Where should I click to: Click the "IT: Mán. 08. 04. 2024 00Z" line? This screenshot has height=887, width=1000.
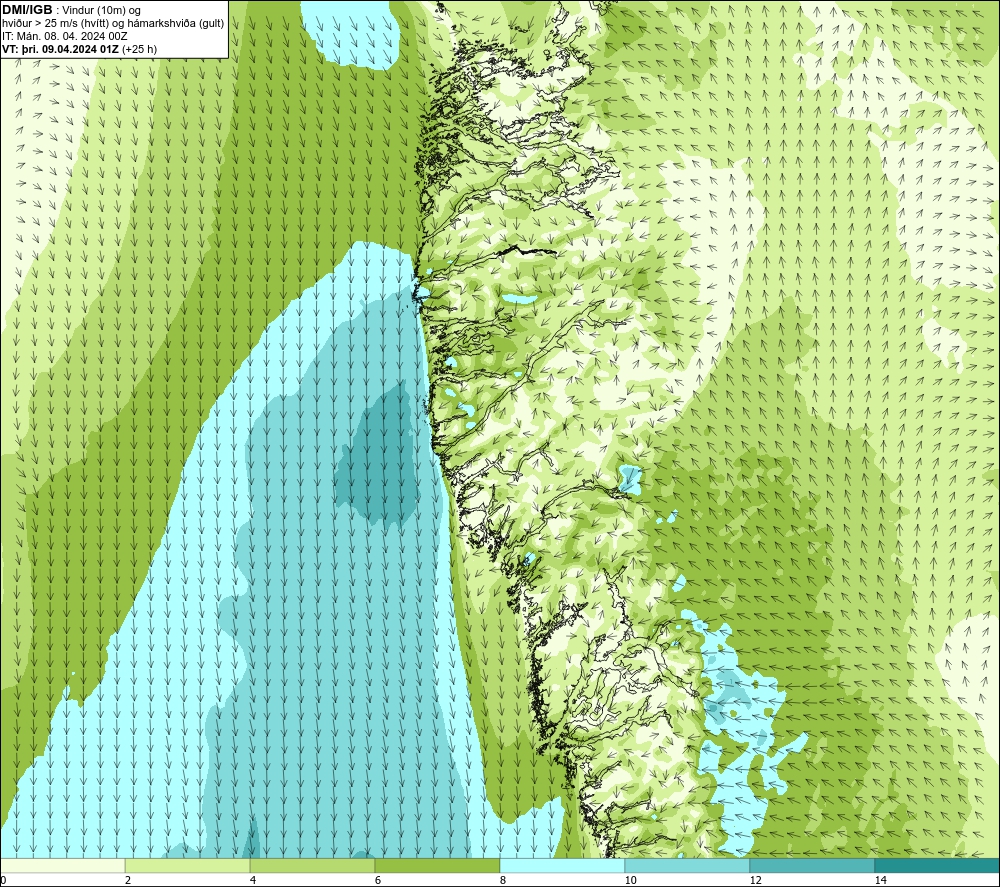click(64, 36)
